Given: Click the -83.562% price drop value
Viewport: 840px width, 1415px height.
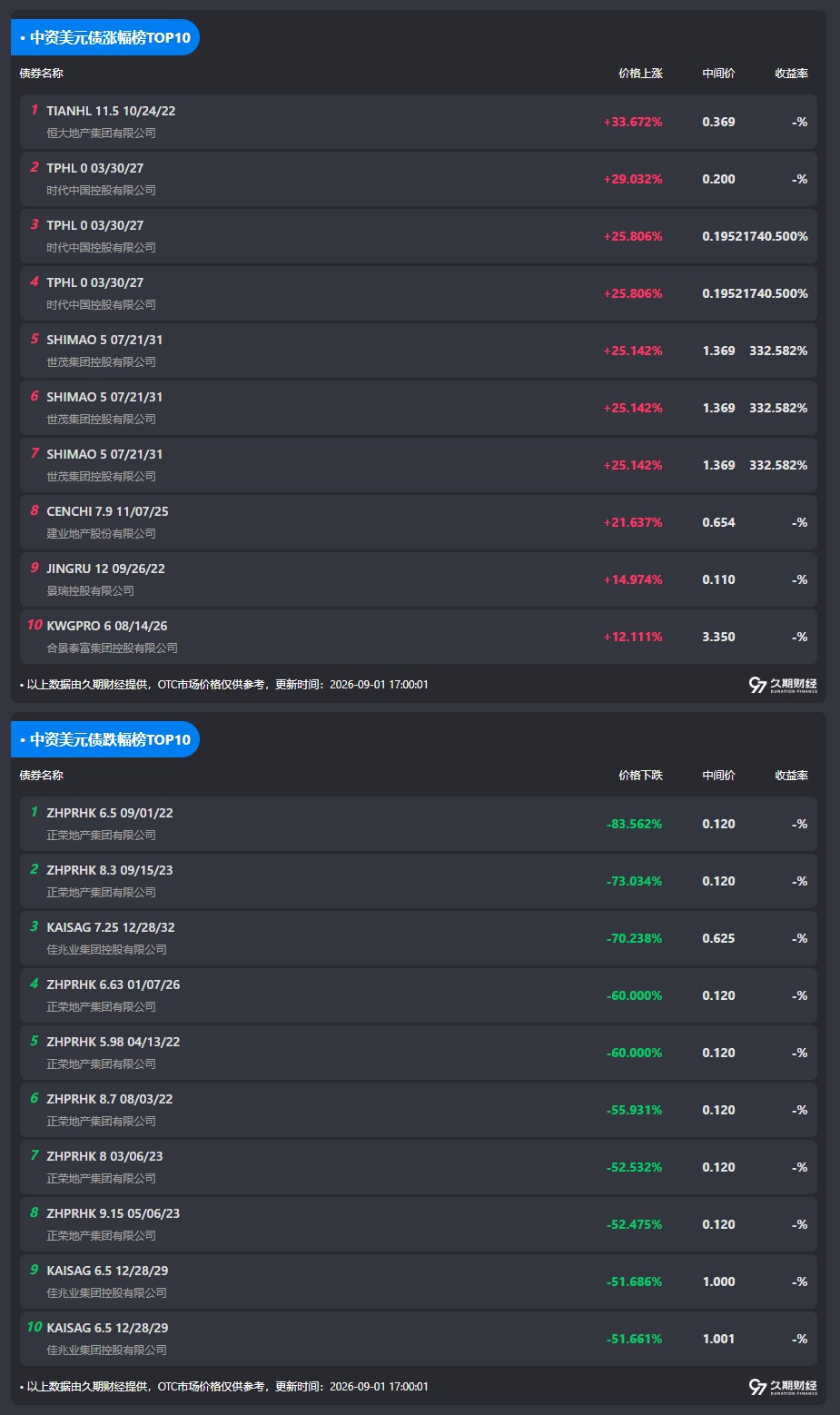Looking at the screenshot, I should click(x=634, y=824).
